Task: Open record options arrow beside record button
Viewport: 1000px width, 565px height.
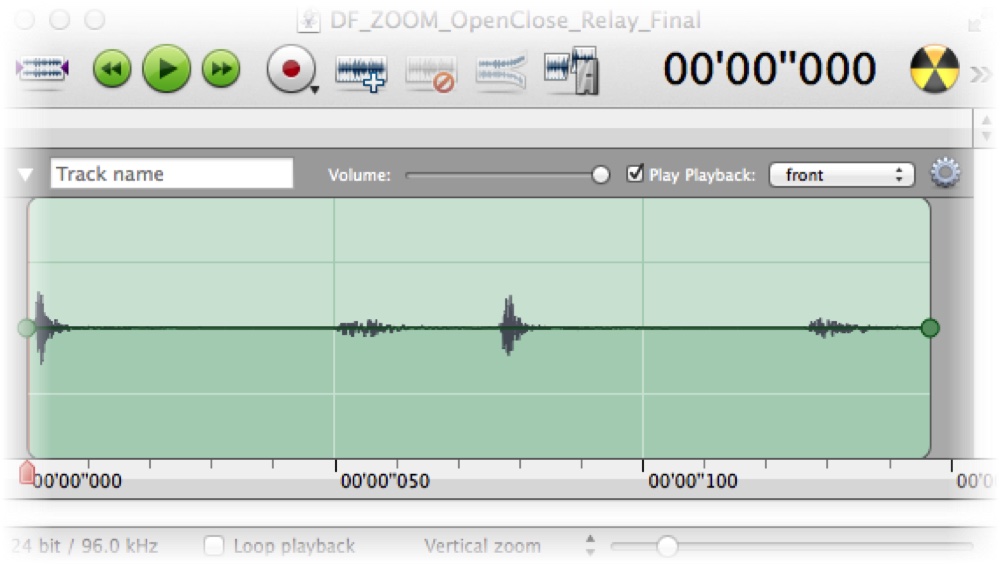Action: [314, 90]
